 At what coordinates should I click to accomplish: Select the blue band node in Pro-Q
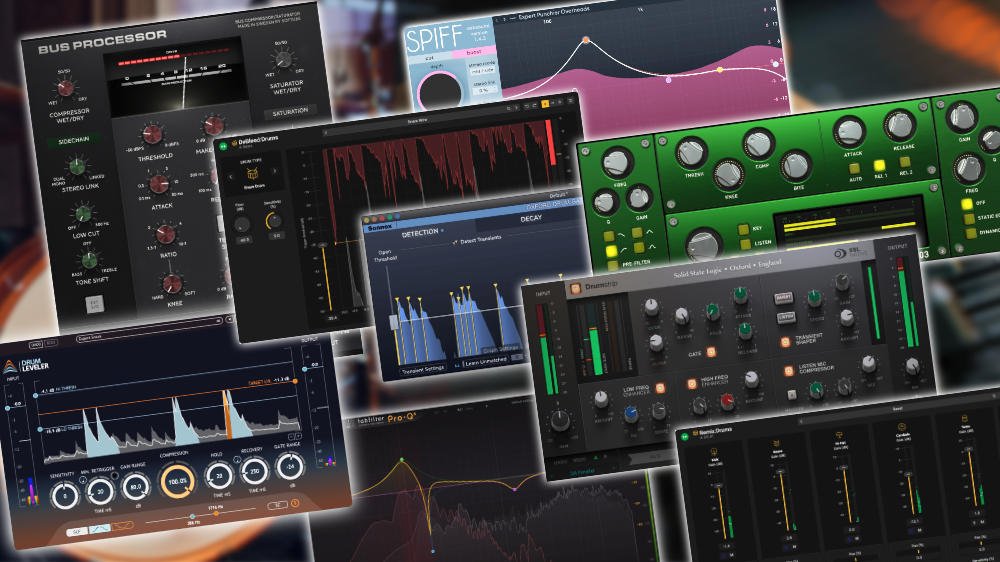pos(434,551)
